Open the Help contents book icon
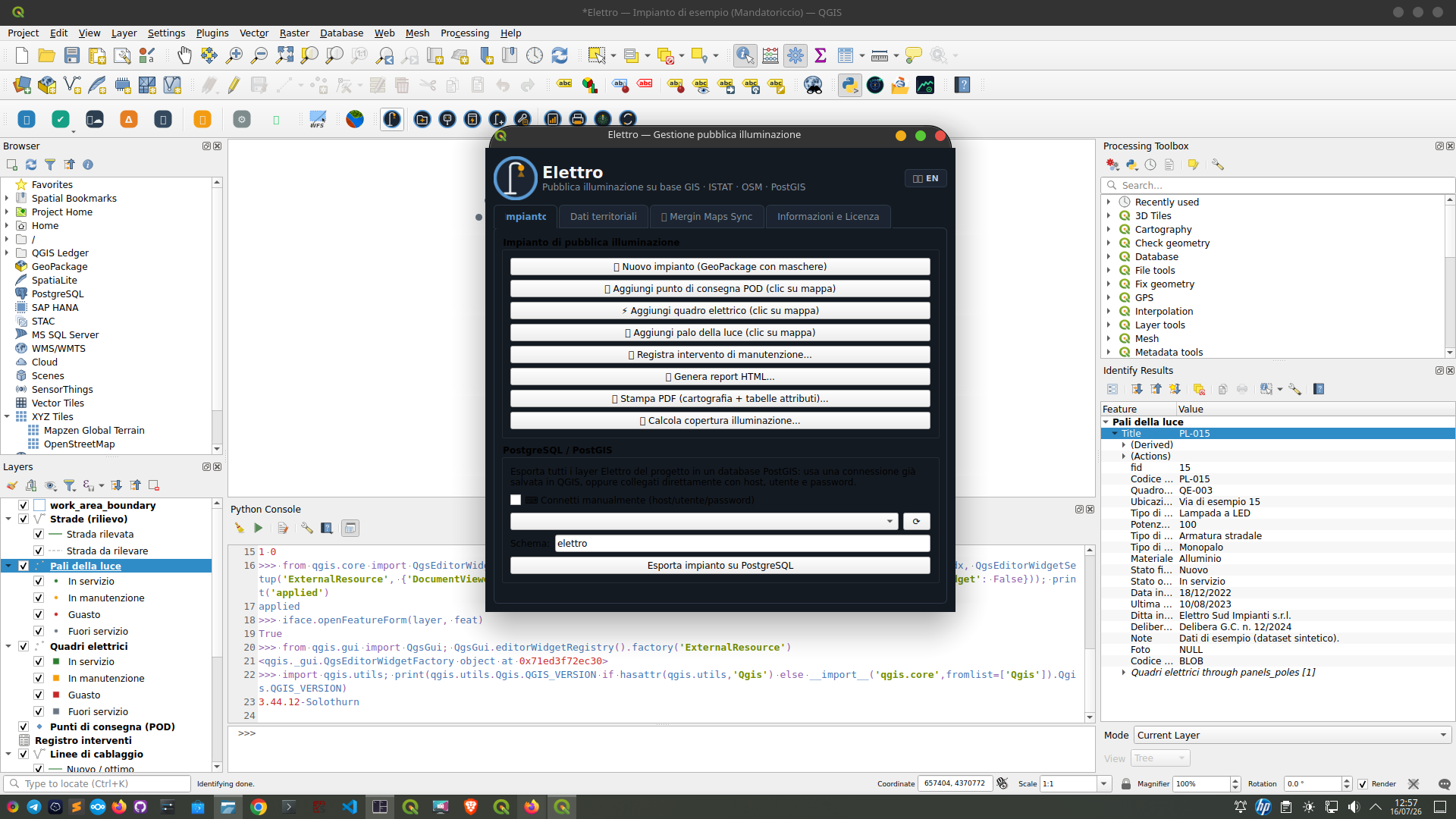This screenshot has height=819, width=1456. pyautogui.click(x=963, y=85)
